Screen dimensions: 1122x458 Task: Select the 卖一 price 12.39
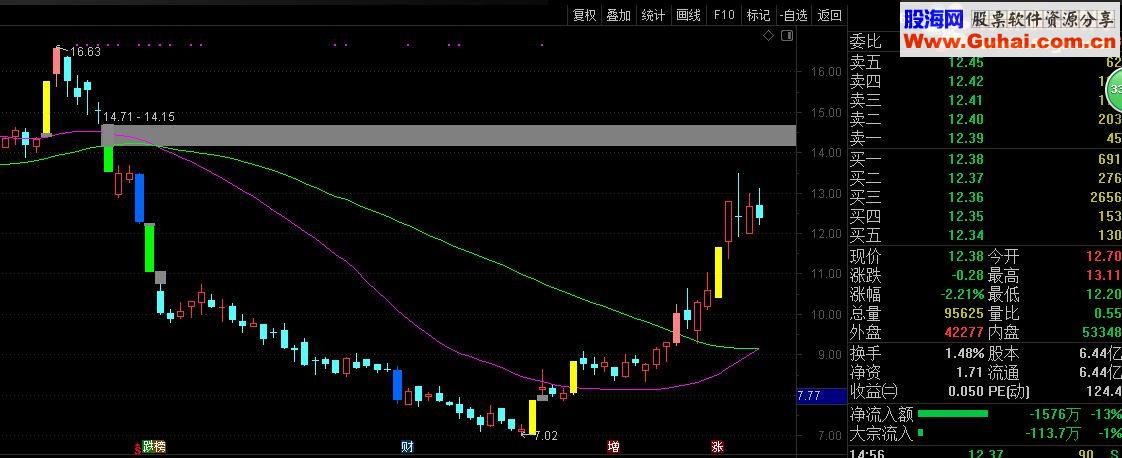point(966,138)
